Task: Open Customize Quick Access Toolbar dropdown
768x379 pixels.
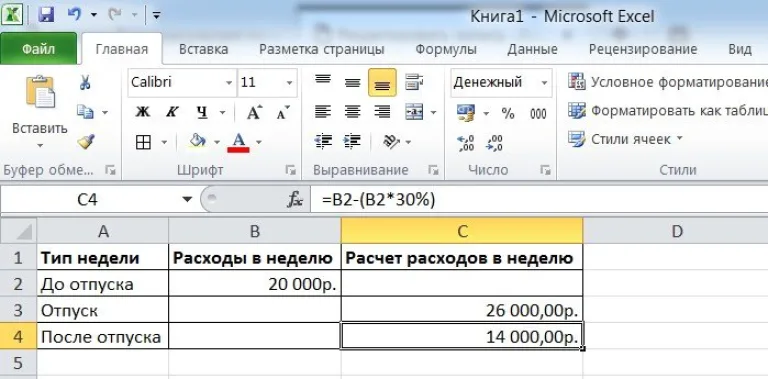Action: click(156, 15)
